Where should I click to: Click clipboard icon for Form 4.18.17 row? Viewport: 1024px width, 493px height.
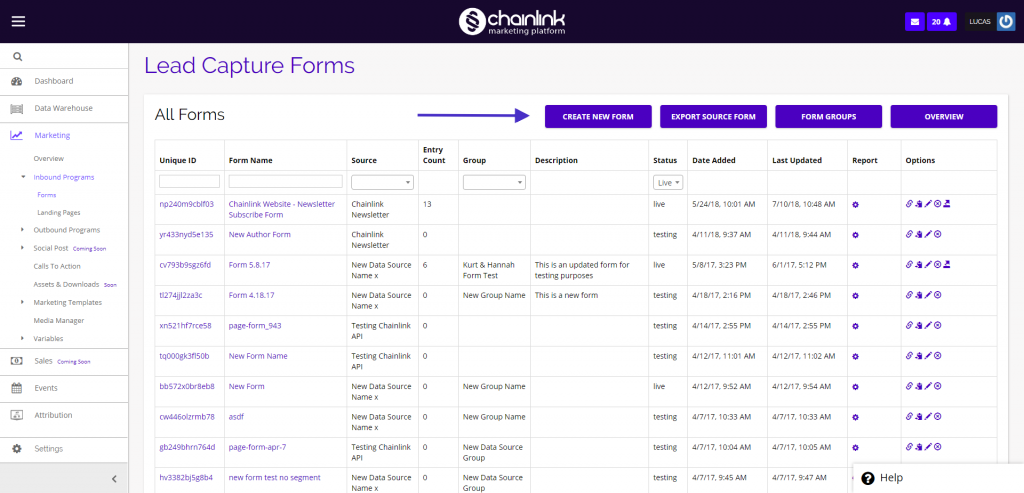point(918,295)
